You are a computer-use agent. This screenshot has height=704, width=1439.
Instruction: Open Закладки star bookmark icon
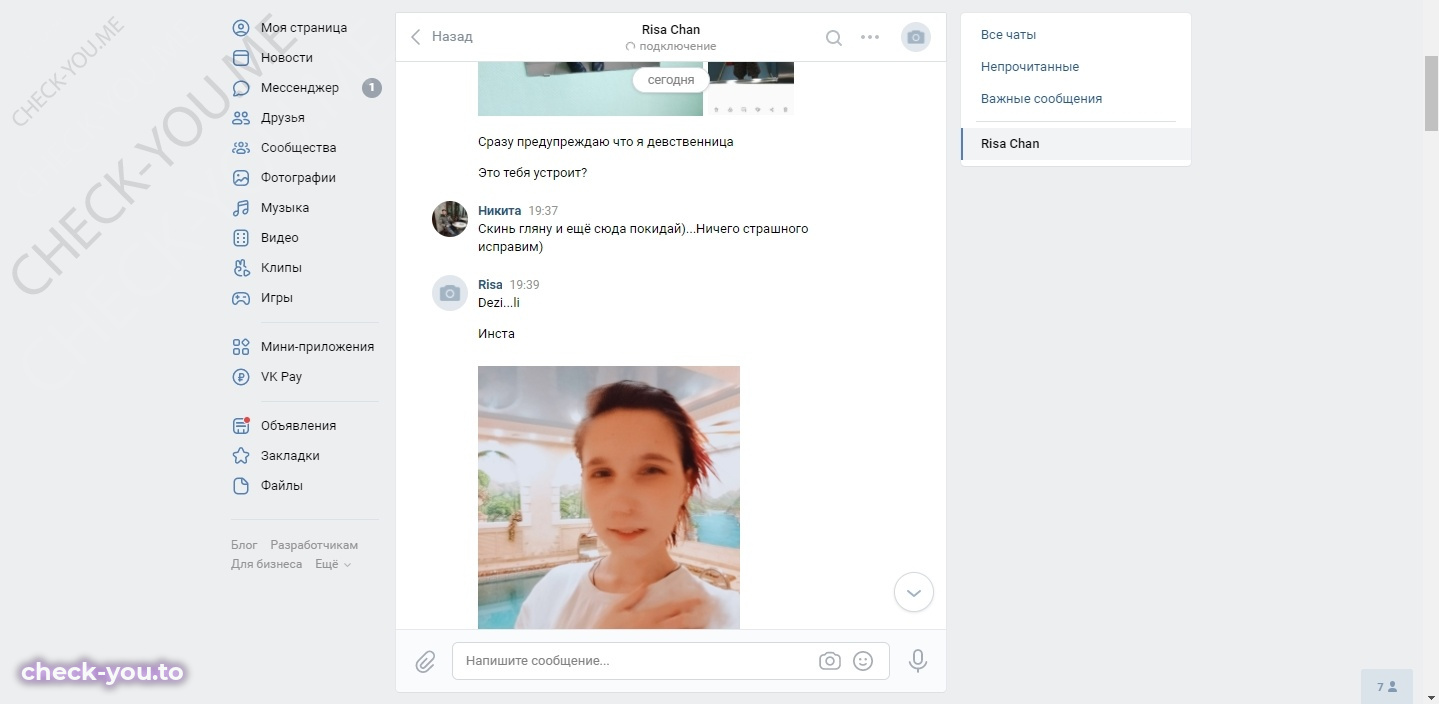point(241,456)
